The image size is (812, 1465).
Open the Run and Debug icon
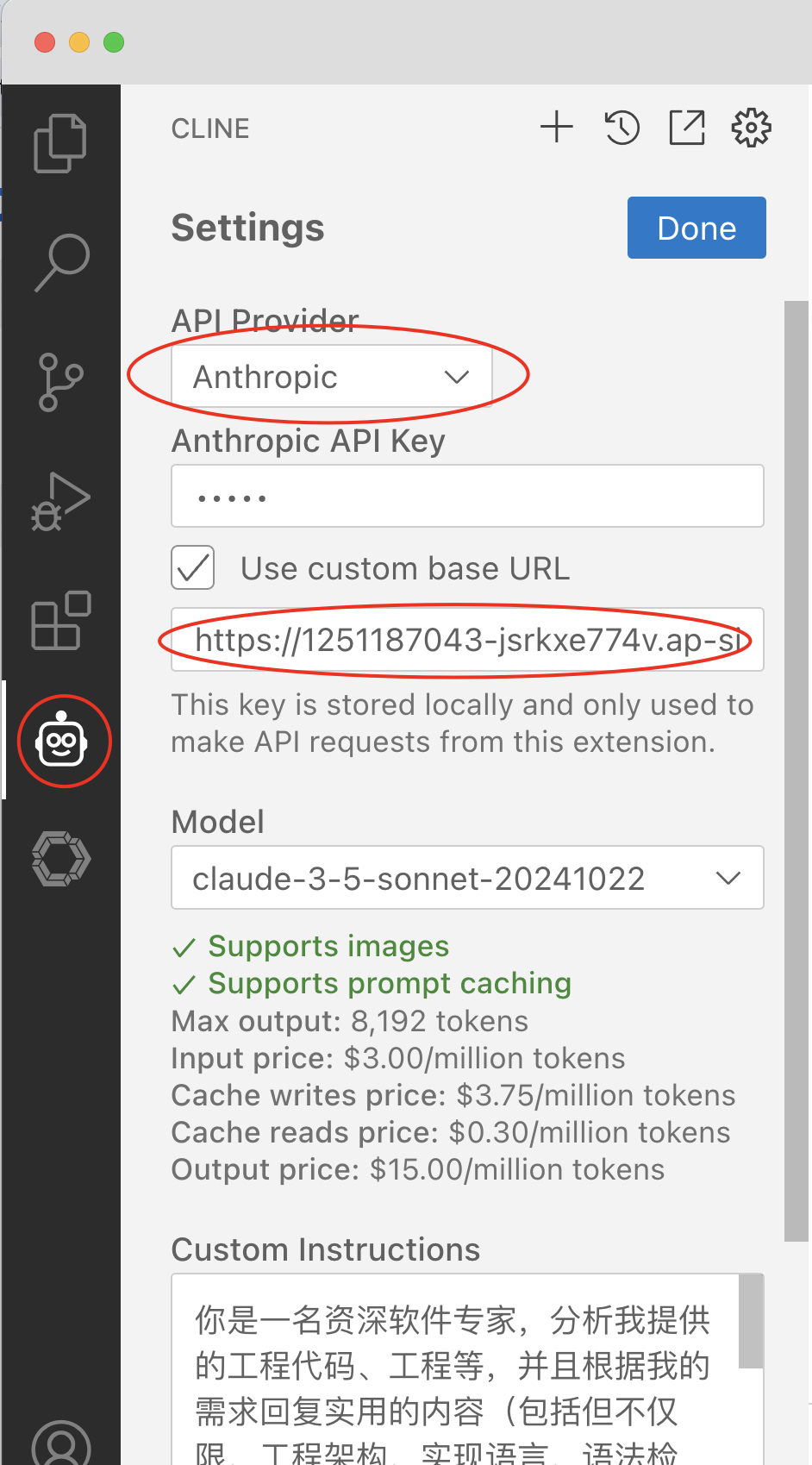click(60, 502)
